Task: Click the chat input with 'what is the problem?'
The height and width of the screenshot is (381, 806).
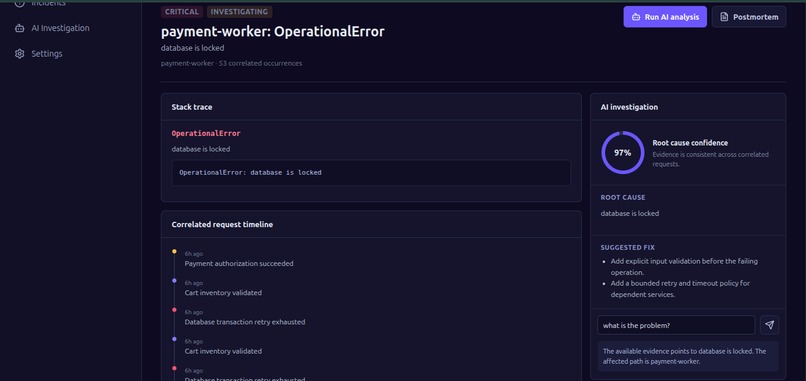Action: [675, 325]
